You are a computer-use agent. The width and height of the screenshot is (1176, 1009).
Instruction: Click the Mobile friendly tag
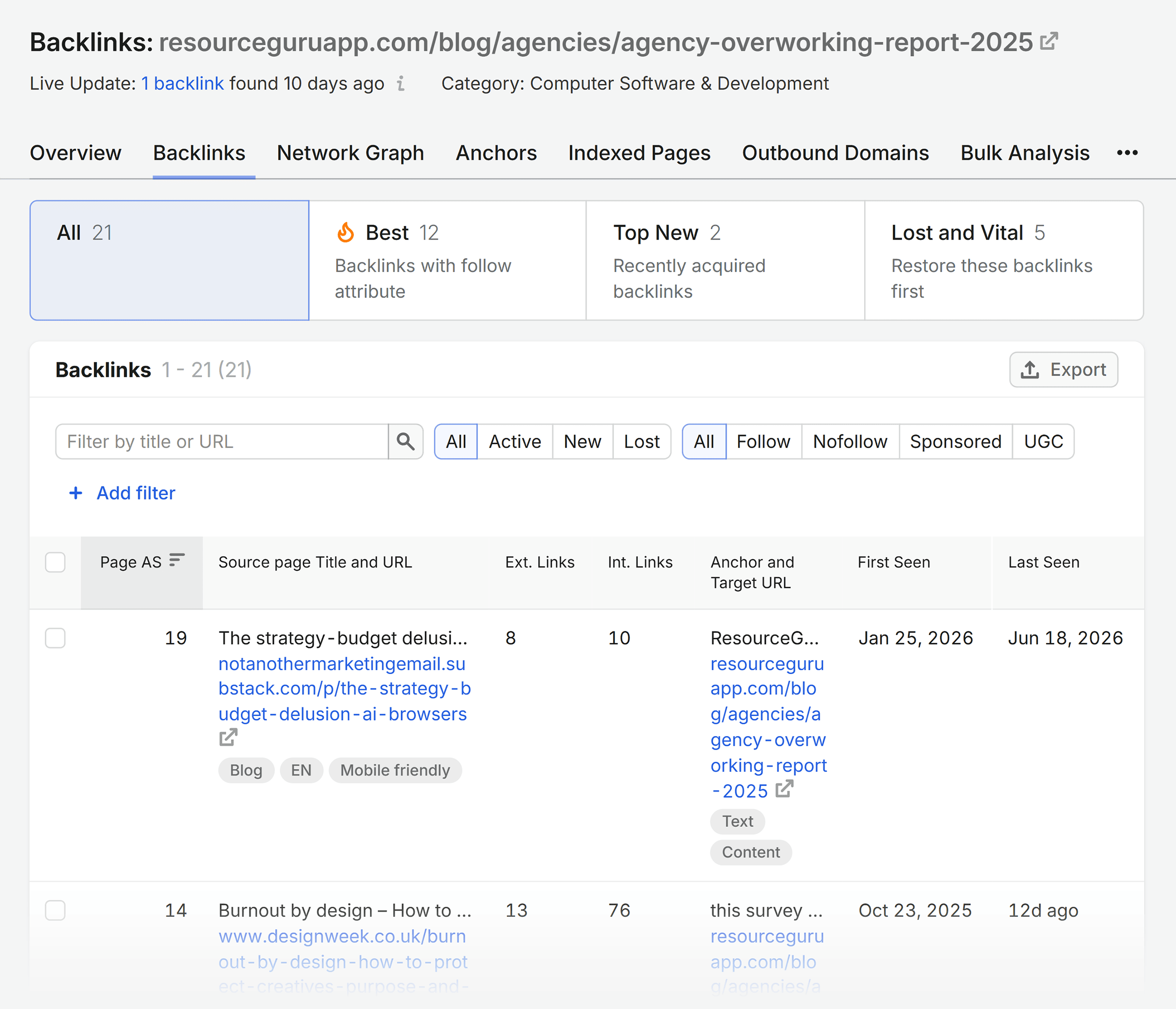[395, 770]
